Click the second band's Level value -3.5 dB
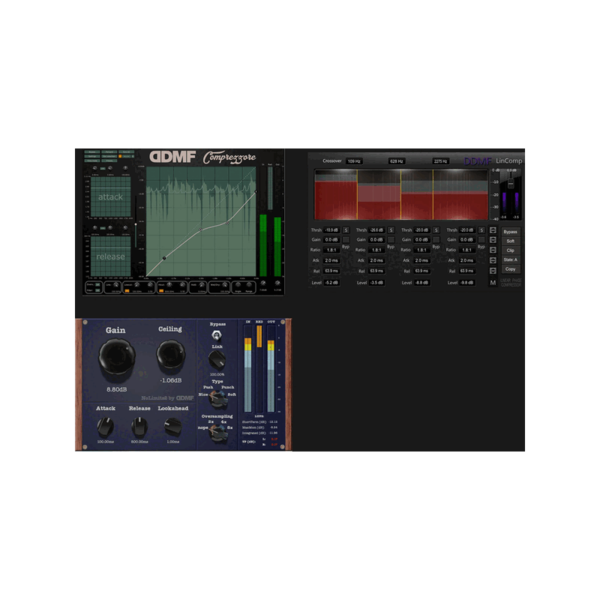The image size is (600, 600). [x=377, y=283]
